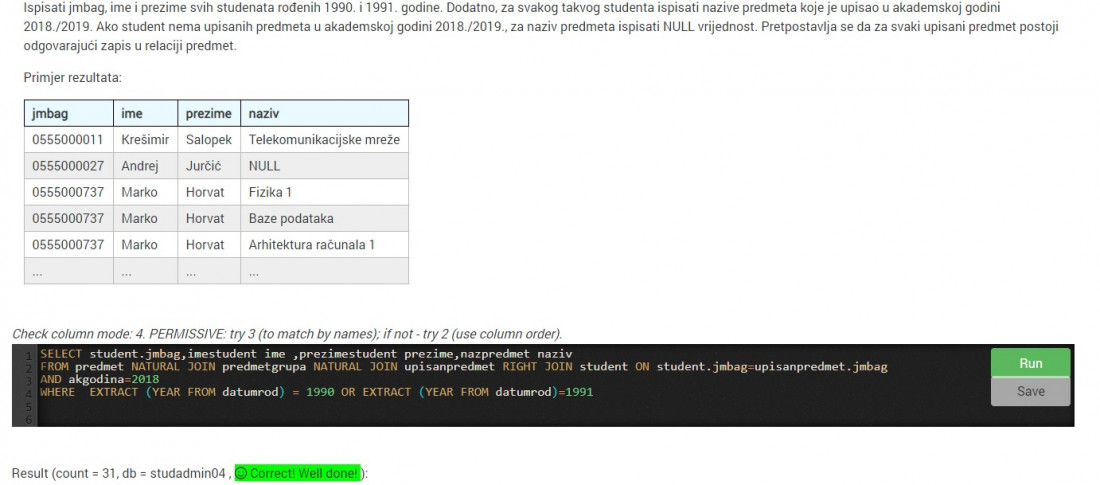Click the Correct! Well done! label
Viewport: 1100px width, 485px height.
tap(297, 473)
